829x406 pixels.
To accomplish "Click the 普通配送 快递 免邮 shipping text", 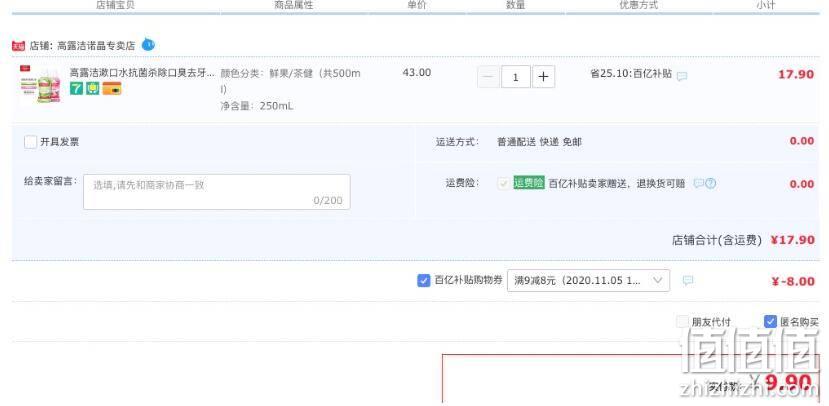I will [539, 142].
